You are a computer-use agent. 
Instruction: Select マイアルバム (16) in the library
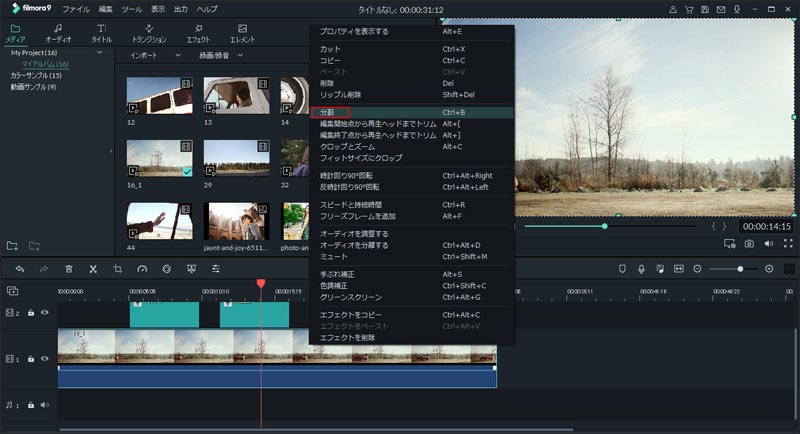(x=45, y=64)
